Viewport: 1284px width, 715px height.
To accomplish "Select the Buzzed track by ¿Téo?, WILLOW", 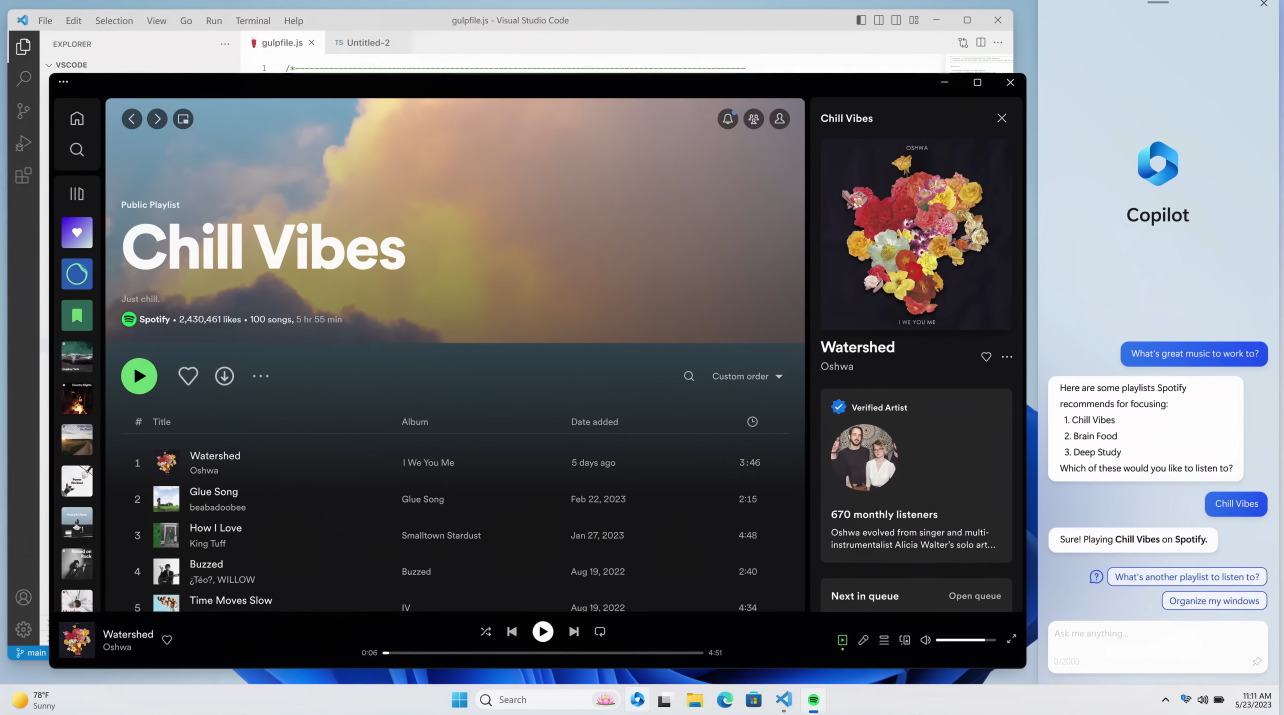I will coord(206,564).
